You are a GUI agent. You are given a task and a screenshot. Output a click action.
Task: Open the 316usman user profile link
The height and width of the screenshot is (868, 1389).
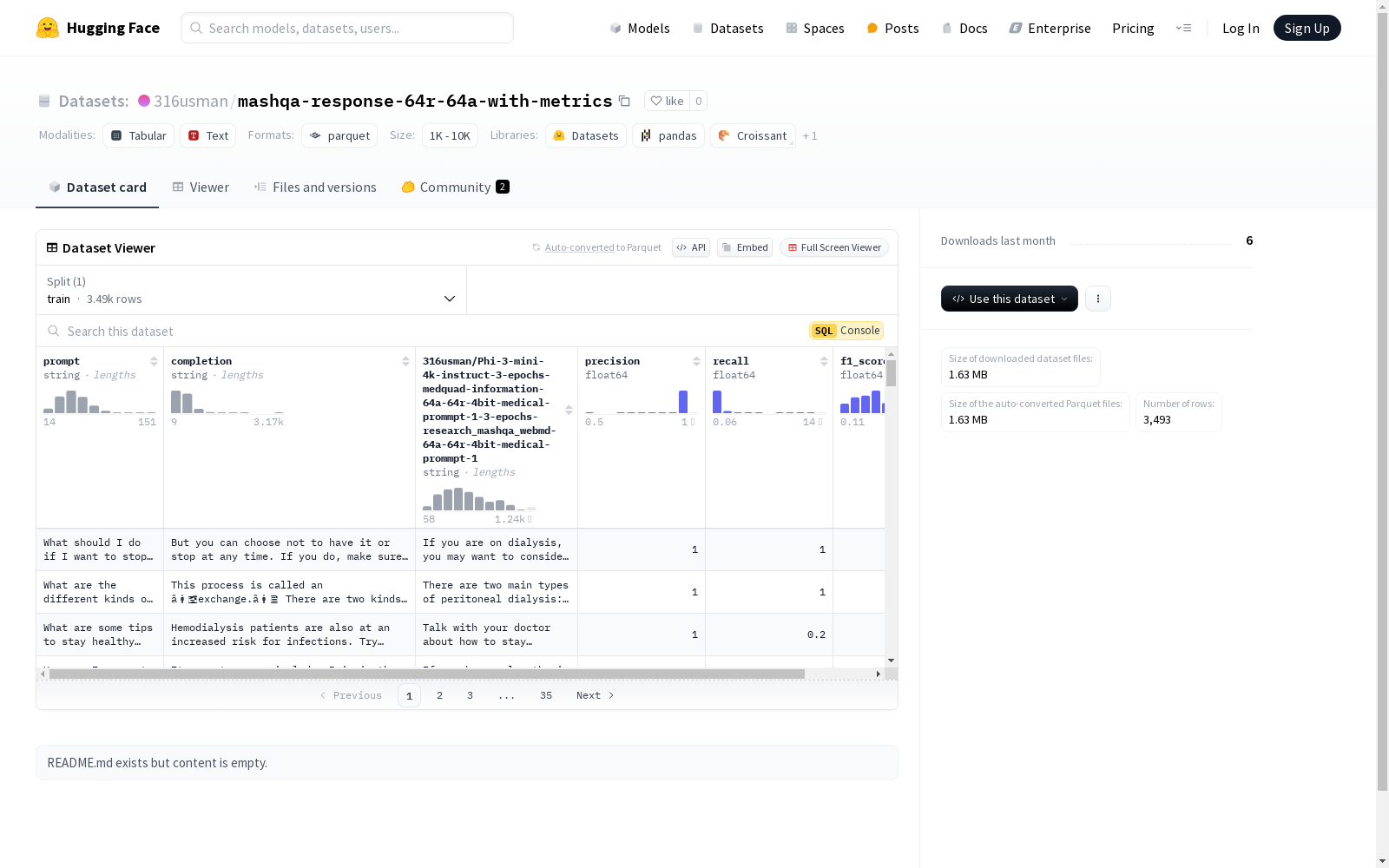click(191, 101)
